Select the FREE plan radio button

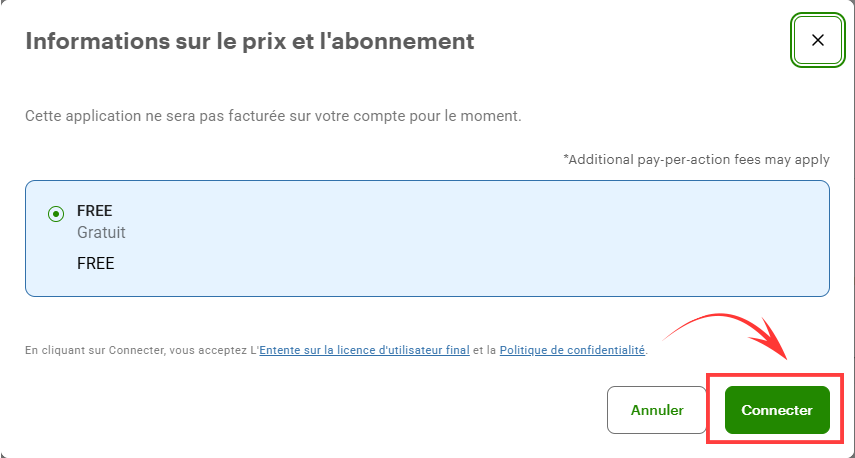click(55, 214)
